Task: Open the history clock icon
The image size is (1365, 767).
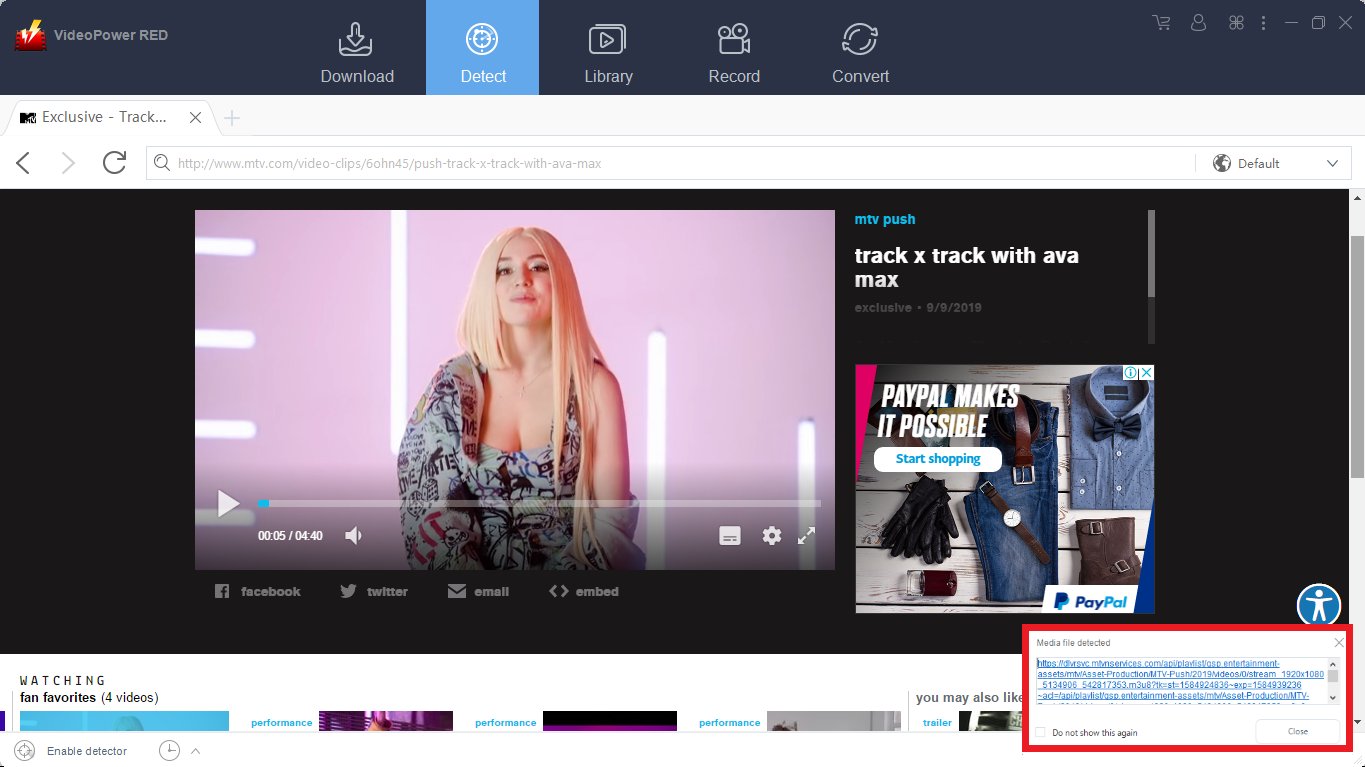Action: (x=168, y=750)
